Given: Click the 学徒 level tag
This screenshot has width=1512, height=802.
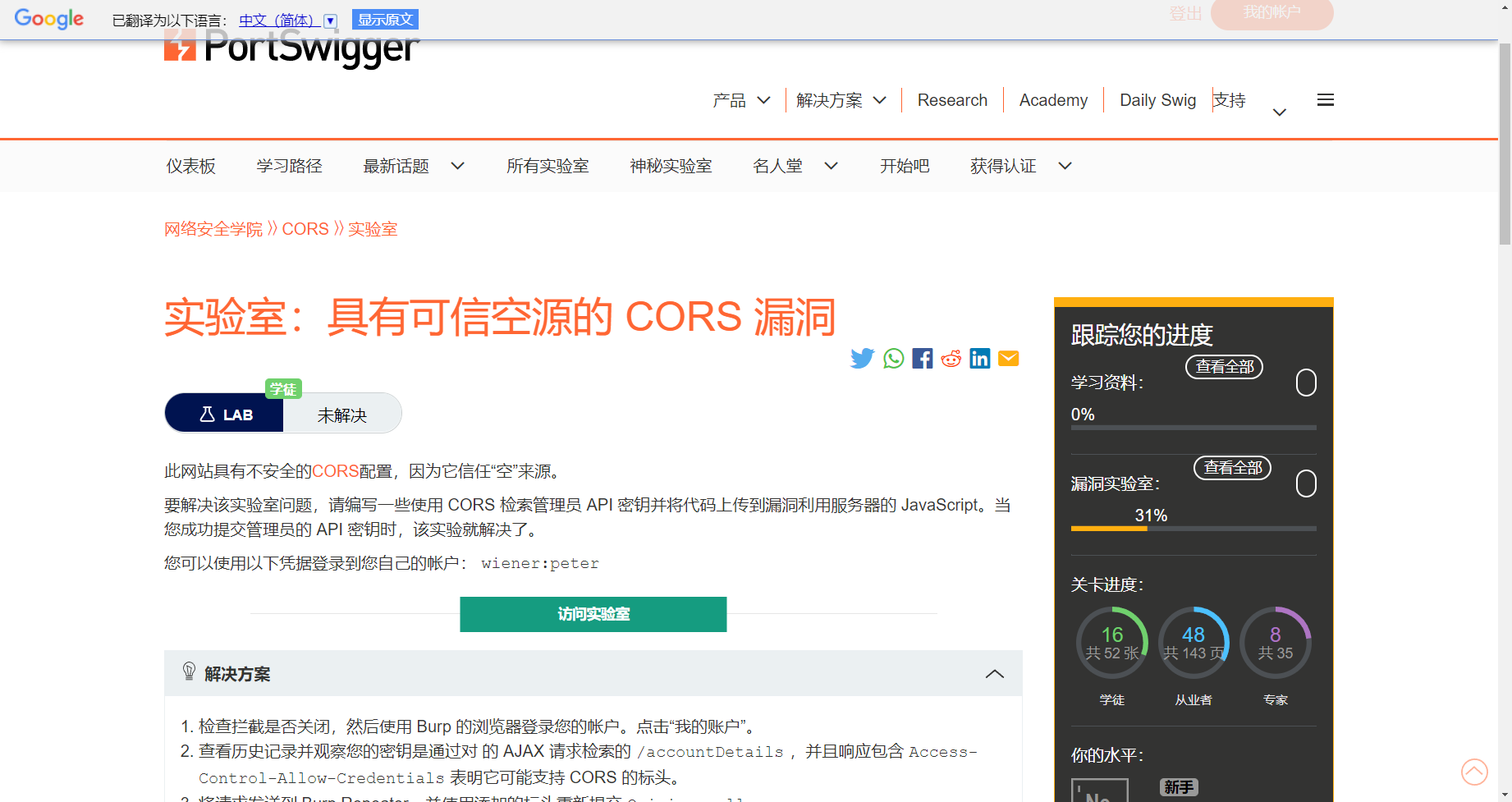Looking at the screenshot, I should 283,389.
